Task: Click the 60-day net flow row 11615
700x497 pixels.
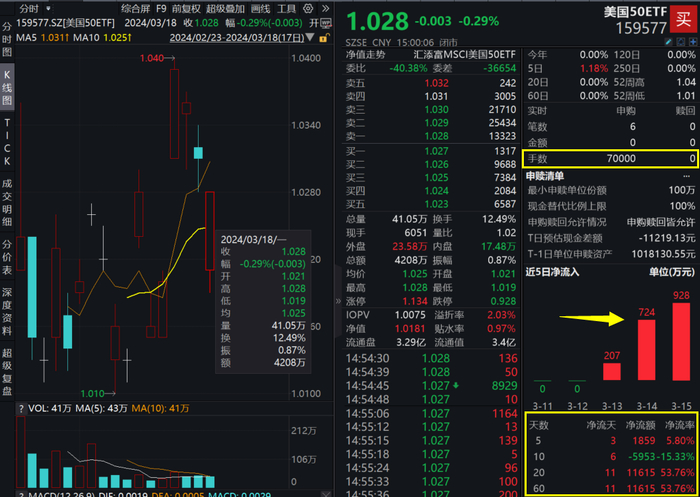Action: 611,489
